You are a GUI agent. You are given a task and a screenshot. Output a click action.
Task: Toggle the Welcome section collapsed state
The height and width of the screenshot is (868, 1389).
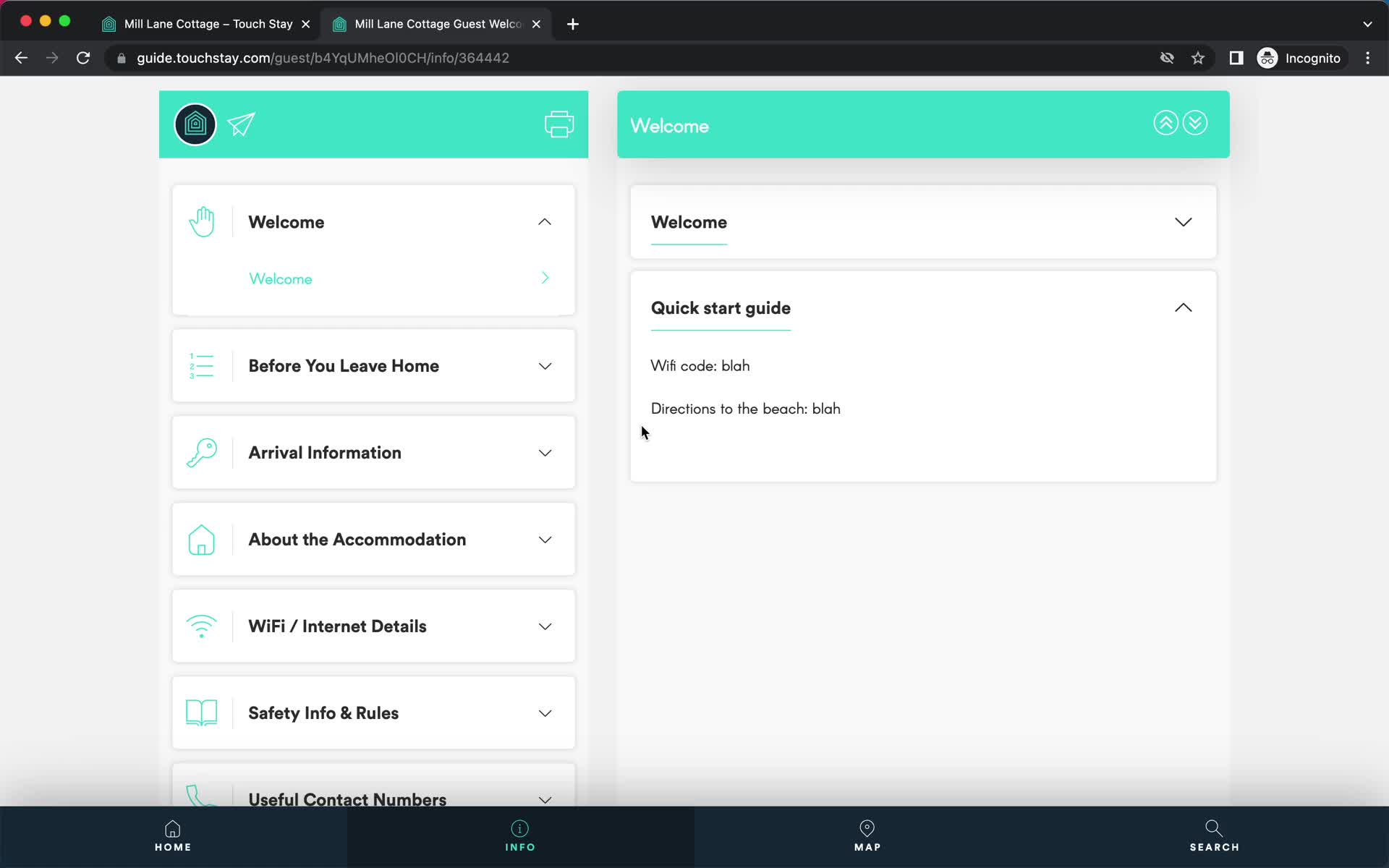coord(1183,222)
